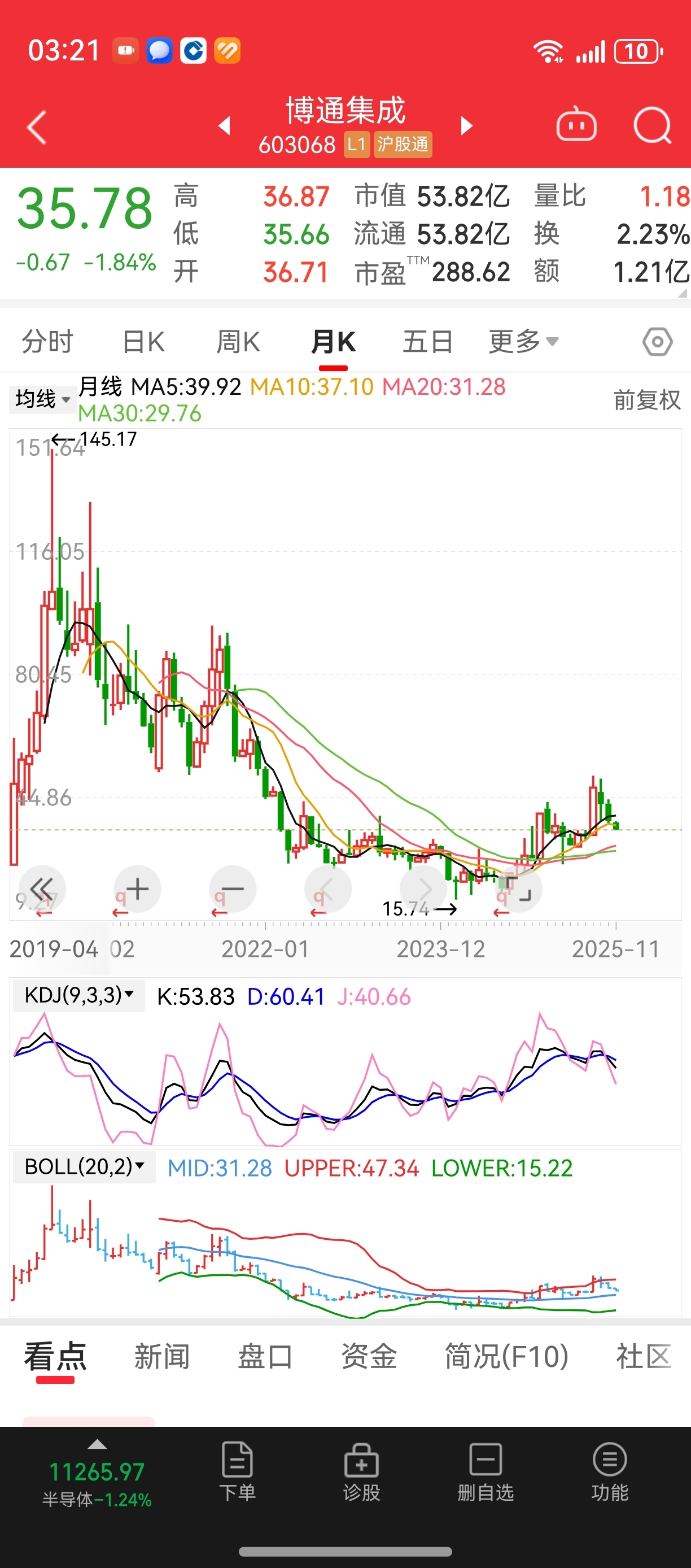Tap current price 35.78
The height and width of the screenshot is (1568, 691).
[x=85, y=208]
